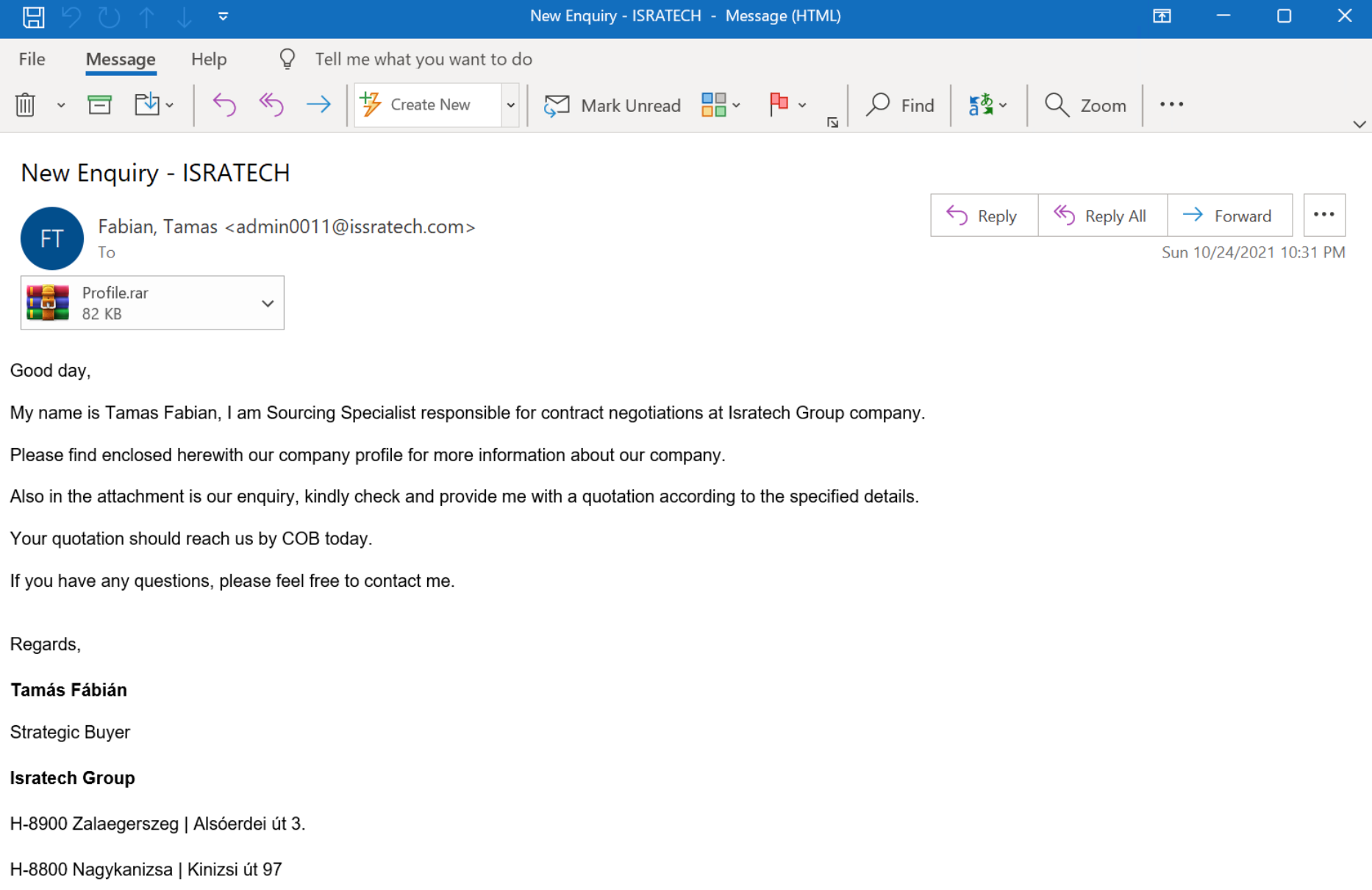This screenshot has height=890, width=1372.
Task: Switch to the Help tab
Action: tap(209, 60)
